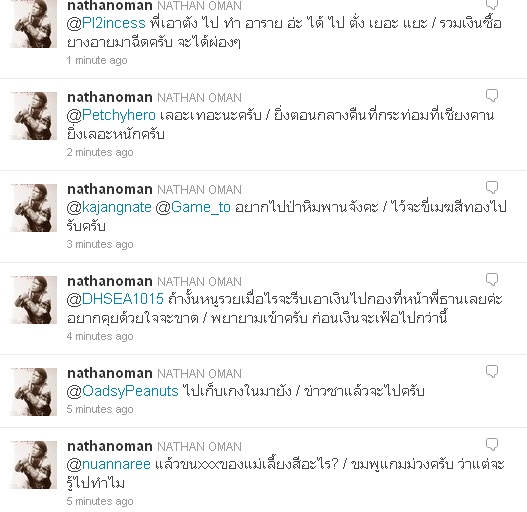Click speech bubble icon on @Petchyhero tweet

(x=492, y=95)
